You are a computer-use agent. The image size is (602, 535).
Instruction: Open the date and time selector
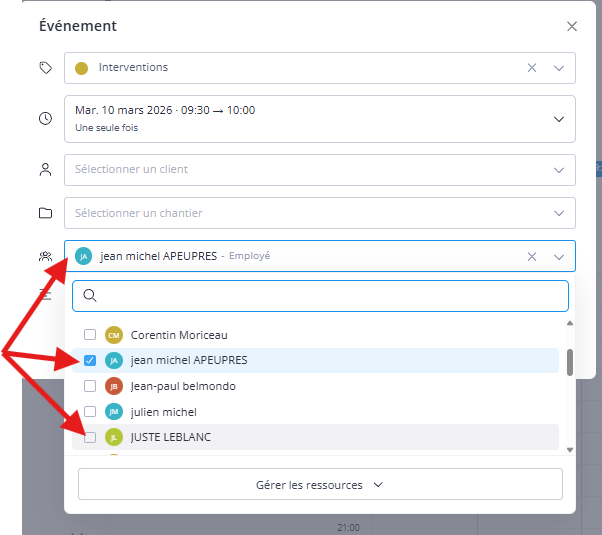(558, 119)
